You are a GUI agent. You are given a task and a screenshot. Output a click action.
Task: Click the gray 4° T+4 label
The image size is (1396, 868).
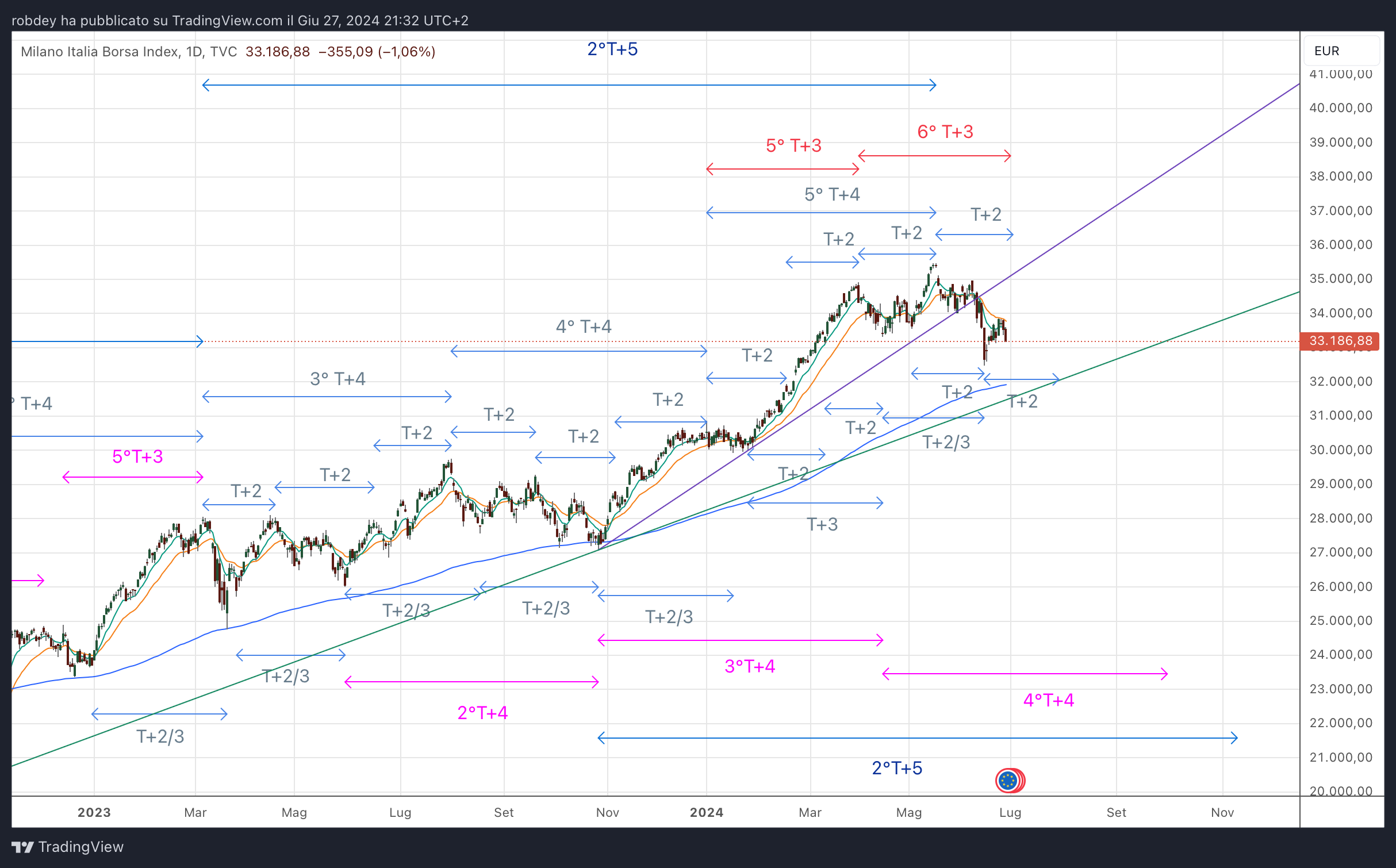pos(584,327)
